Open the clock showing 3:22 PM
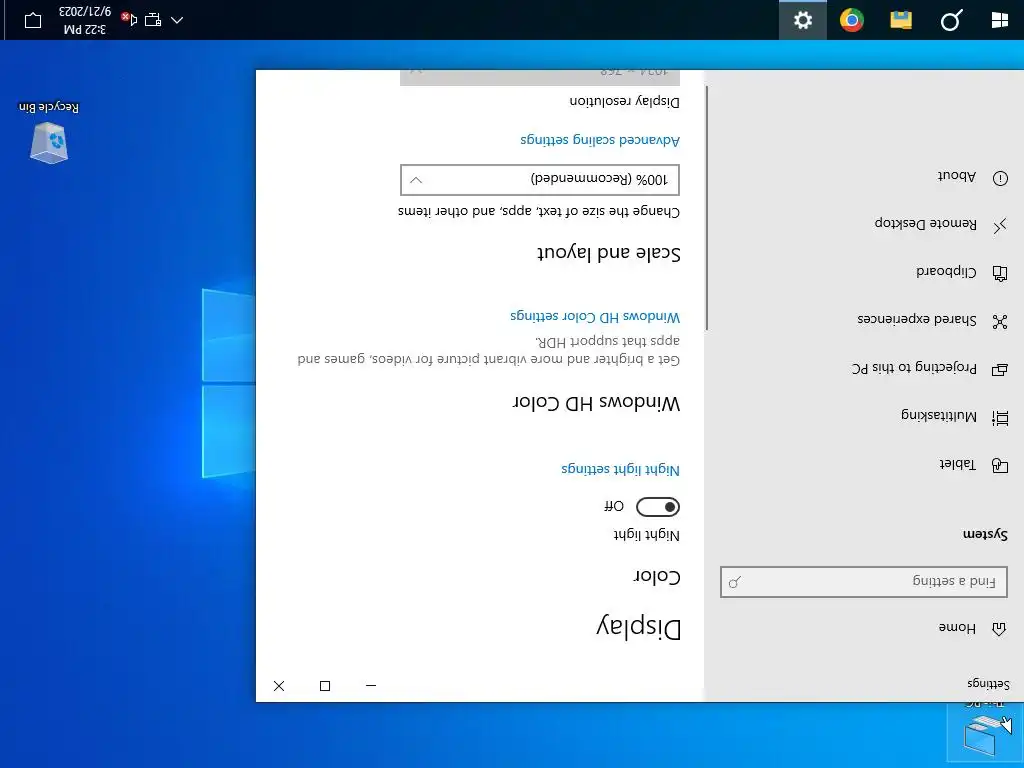The image size is (1024, 768). pos(85,20)
